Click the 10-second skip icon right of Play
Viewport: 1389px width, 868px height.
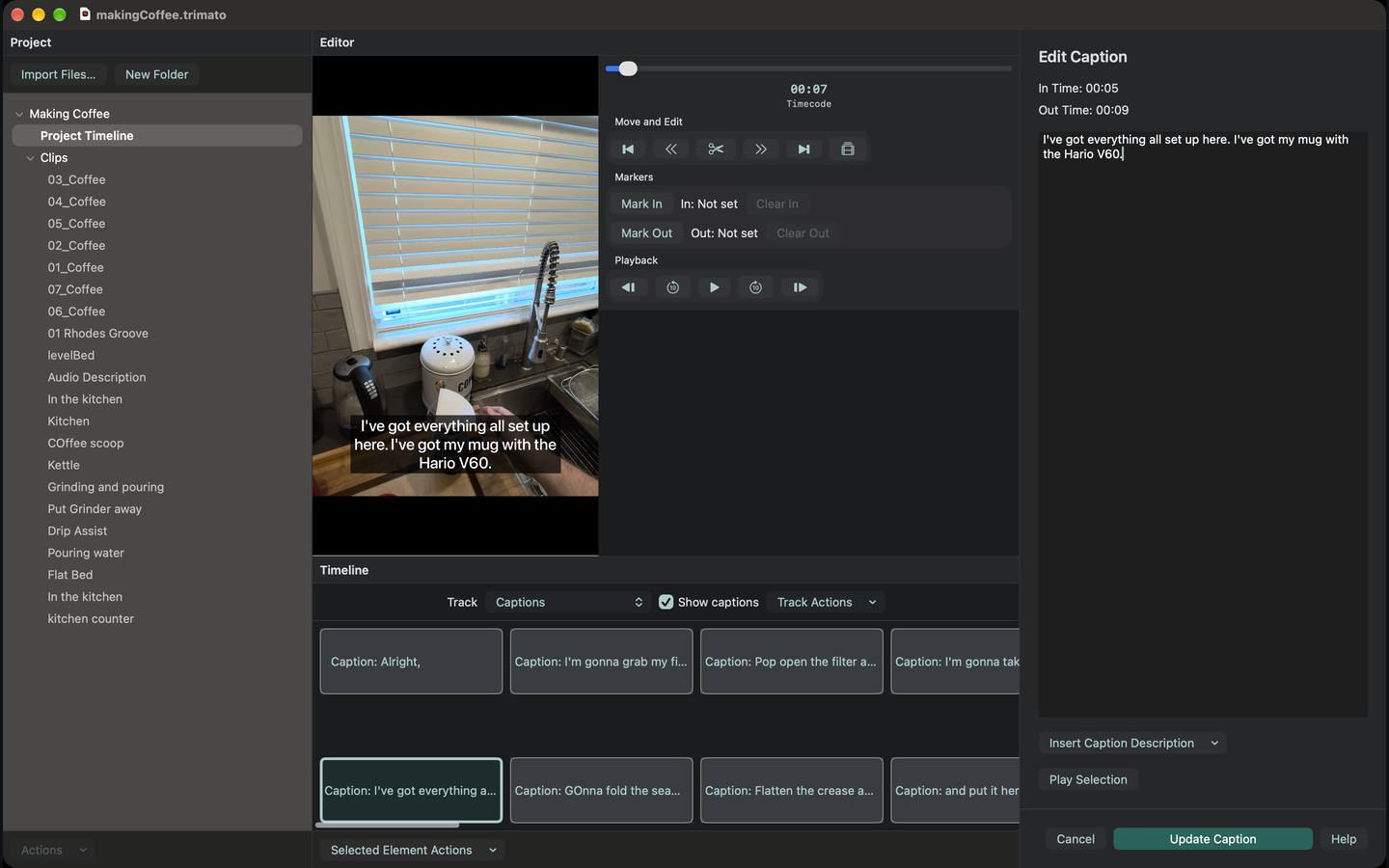click(x=755, y=287)
